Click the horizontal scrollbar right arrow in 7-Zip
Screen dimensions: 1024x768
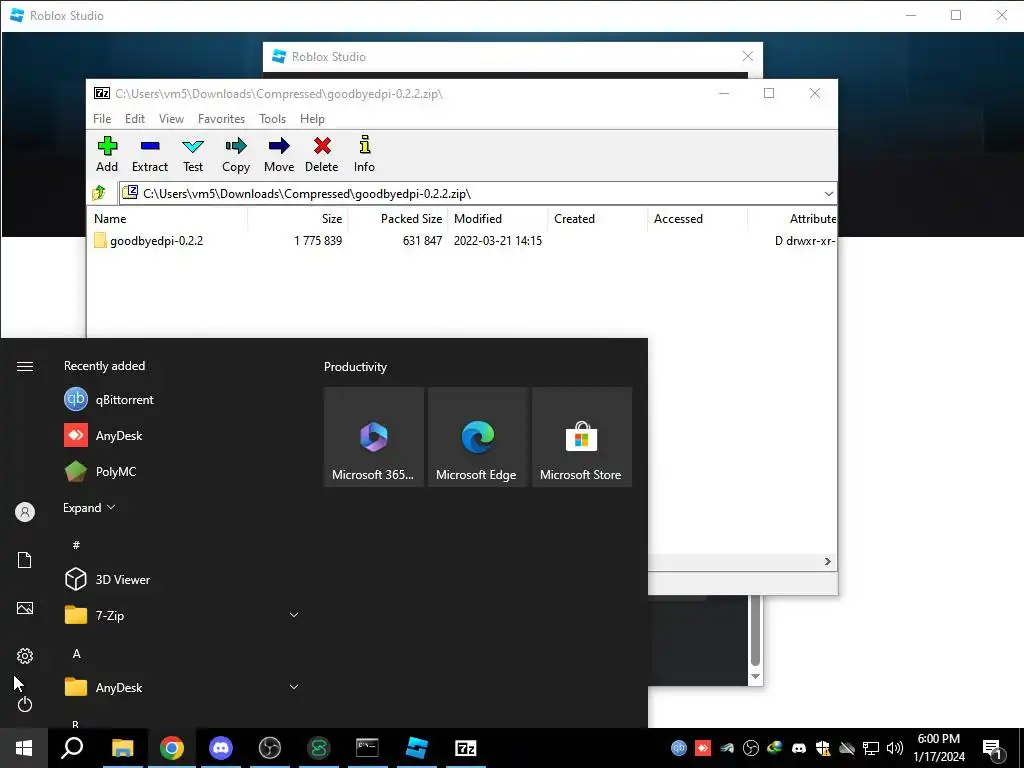point(827,562)
